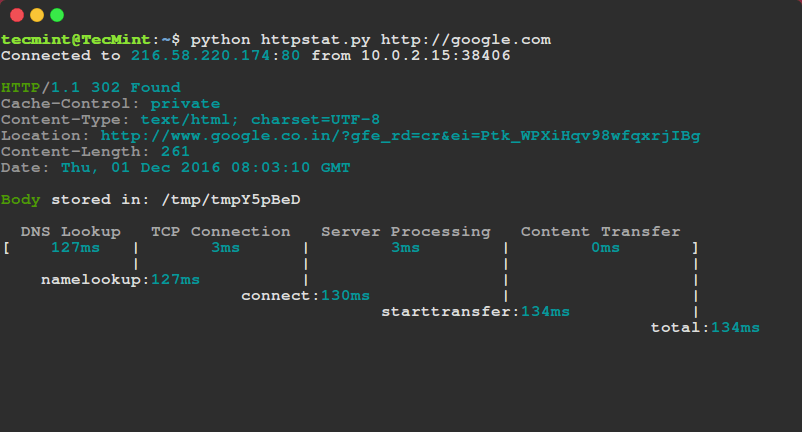This screenshot has width=802, height=432.
Task: Click the Content Transfer column header
Action: tap(600, 232)
